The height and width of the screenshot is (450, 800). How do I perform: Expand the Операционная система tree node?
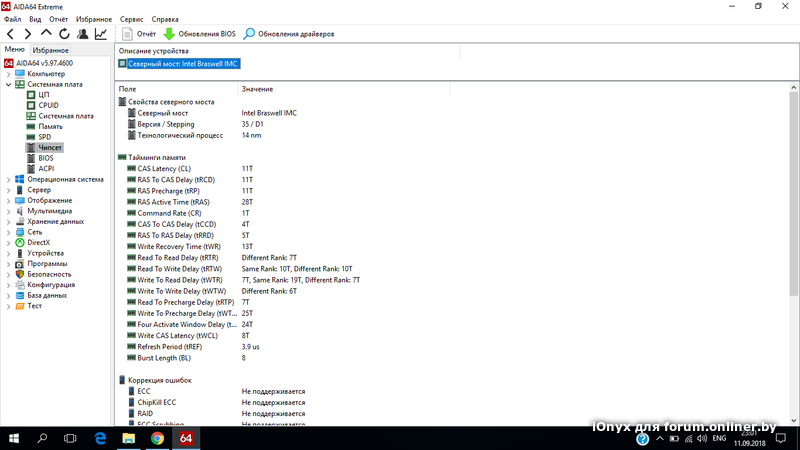pos(8,180)
